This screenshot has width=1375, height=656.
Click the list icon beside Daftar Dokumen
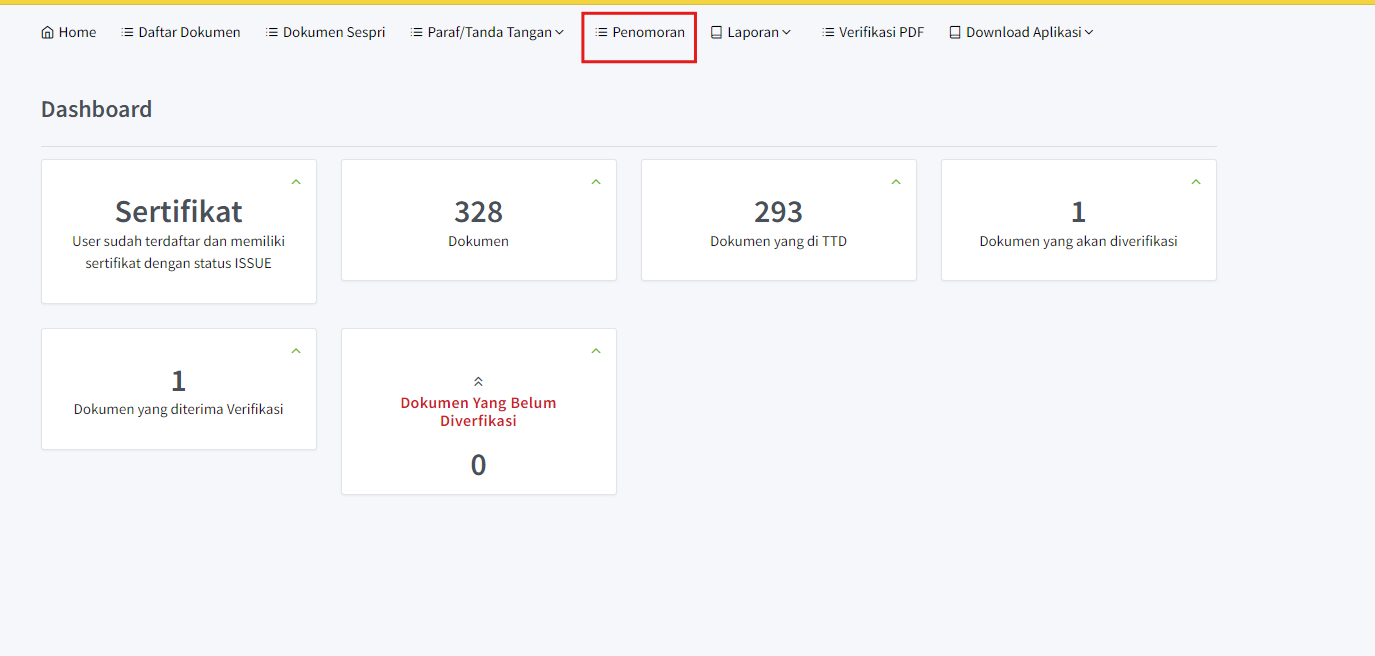[127, 32]
